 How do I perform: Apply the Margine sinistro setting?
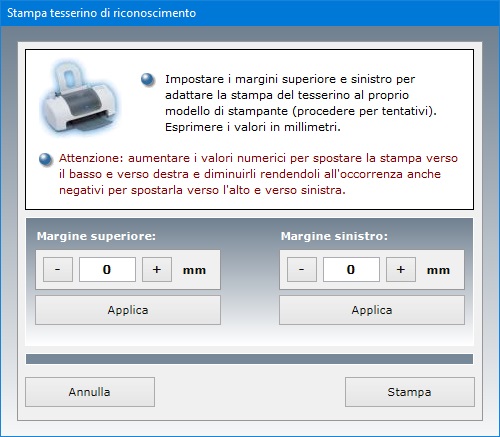coord(372,310)
